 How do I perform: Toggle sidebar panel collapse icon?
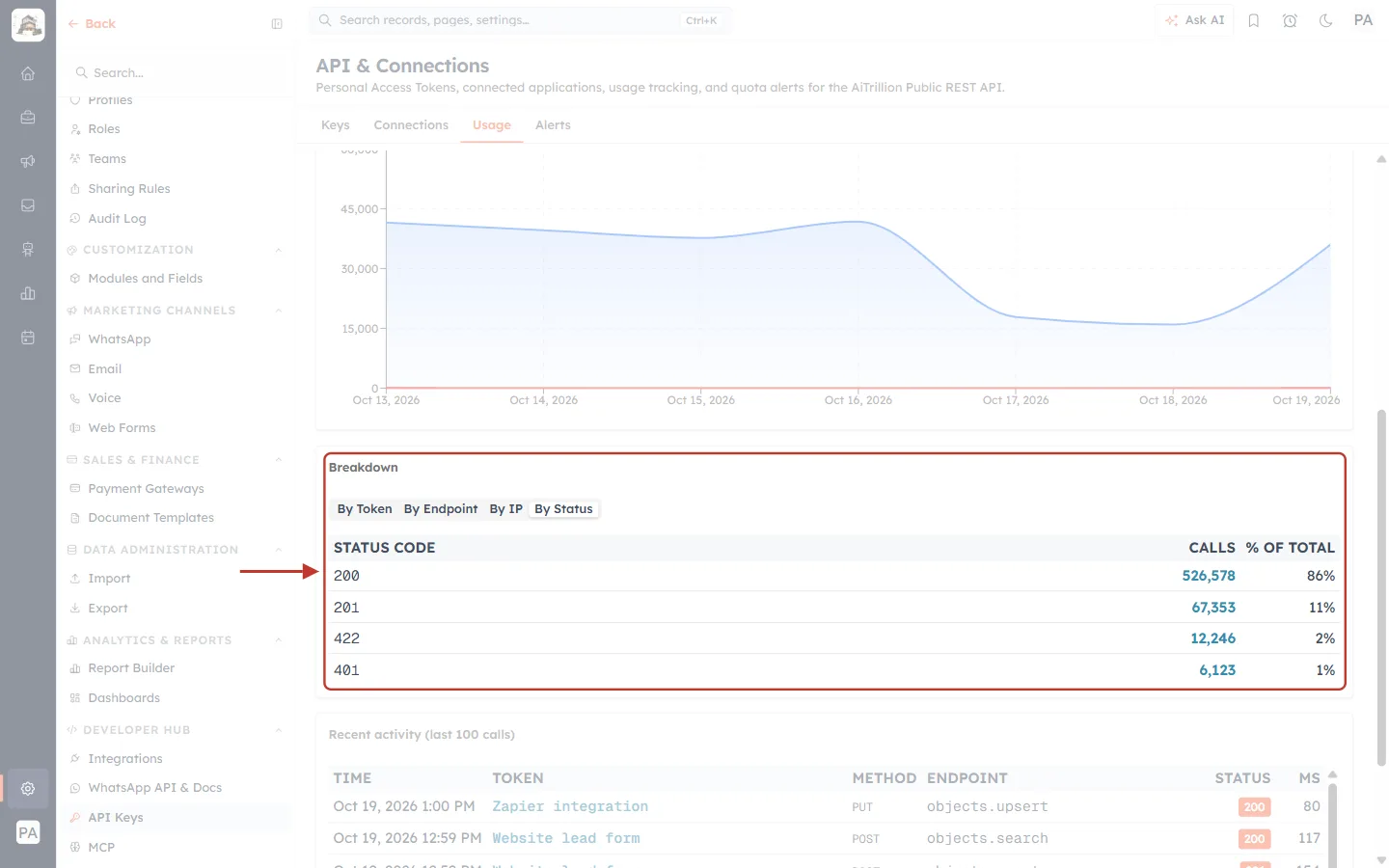click(x=277, y=24)
